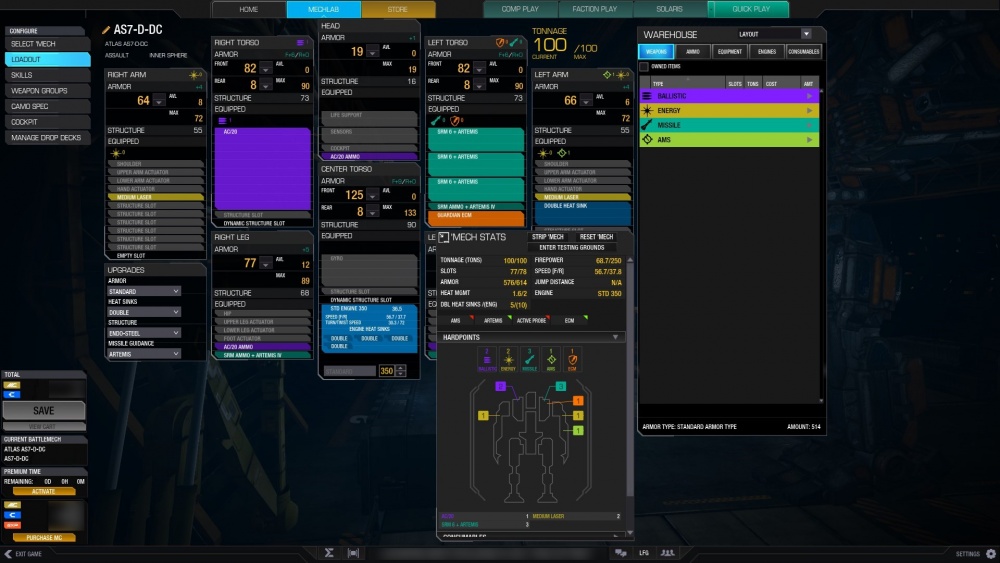Click the C-Bills currency icon under Total
This screenshot has width=1000, height=563.
pos(11,395)
